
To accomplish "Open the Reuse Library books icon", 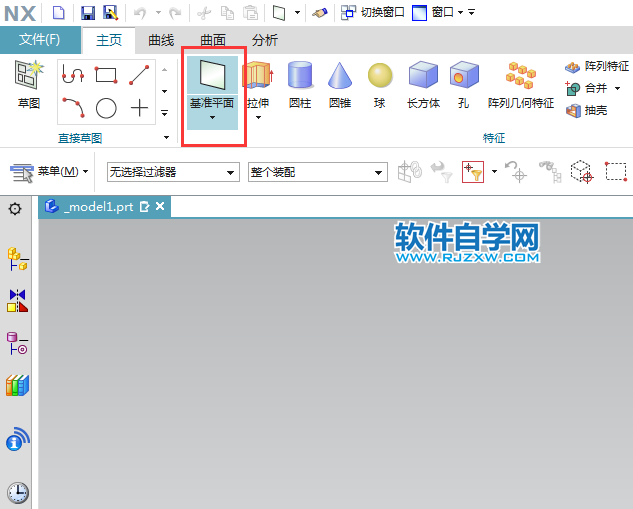I will pos(18,385).
